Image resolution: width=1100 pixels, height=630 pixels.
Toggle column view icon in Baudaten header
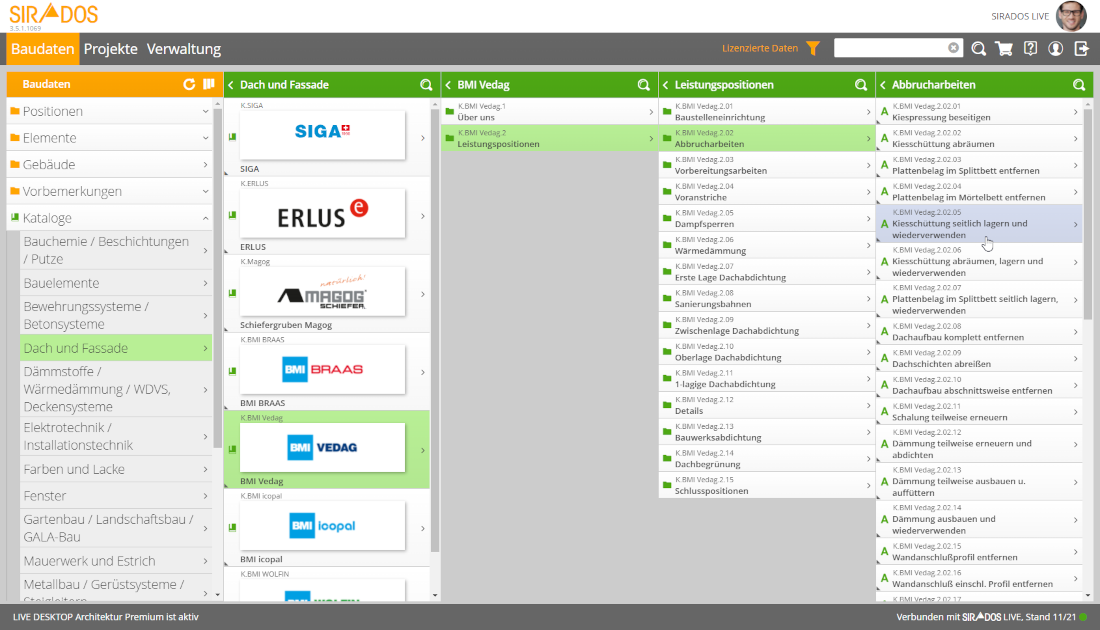pos(208,85)
